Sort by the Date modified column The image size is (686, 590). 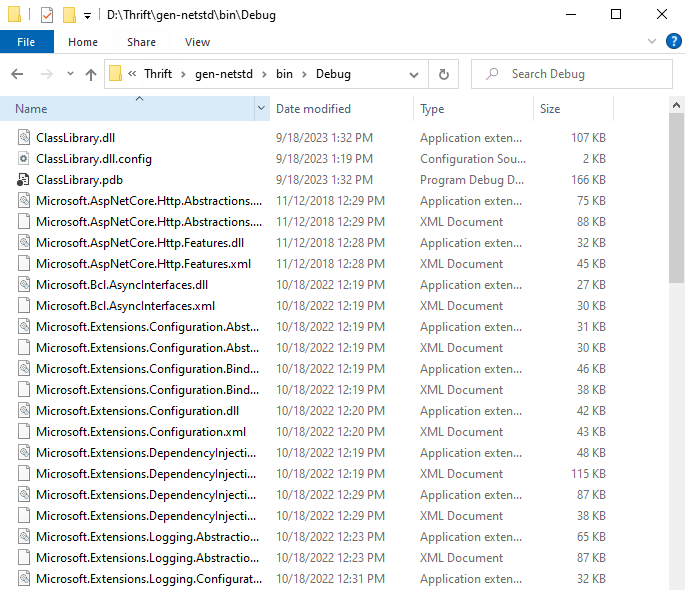tap(342, 108)
